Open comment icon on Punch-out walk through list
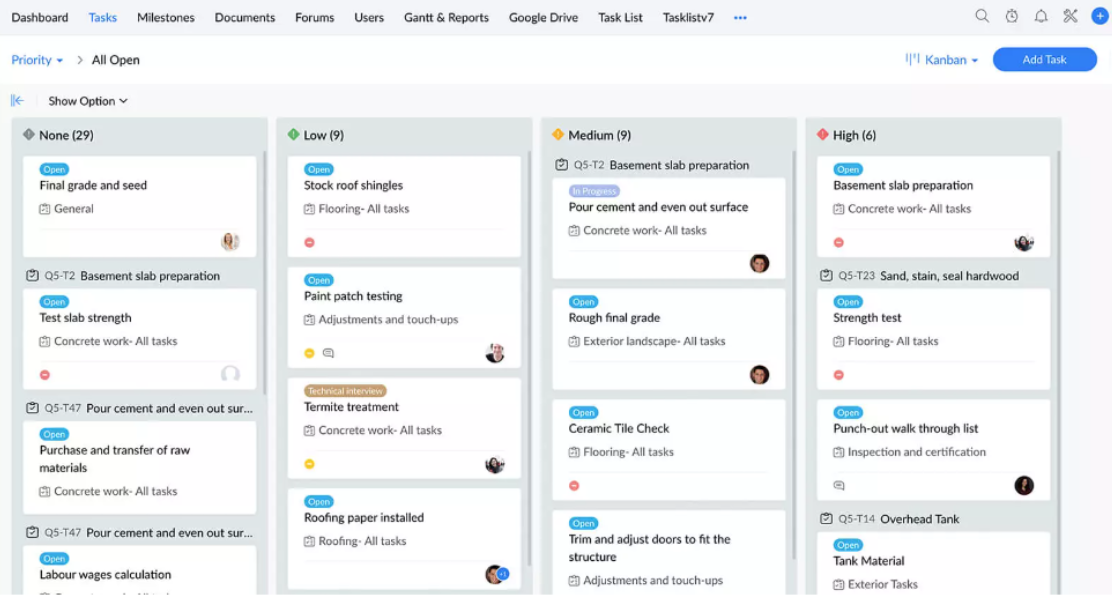 click(x=839, y=486)
